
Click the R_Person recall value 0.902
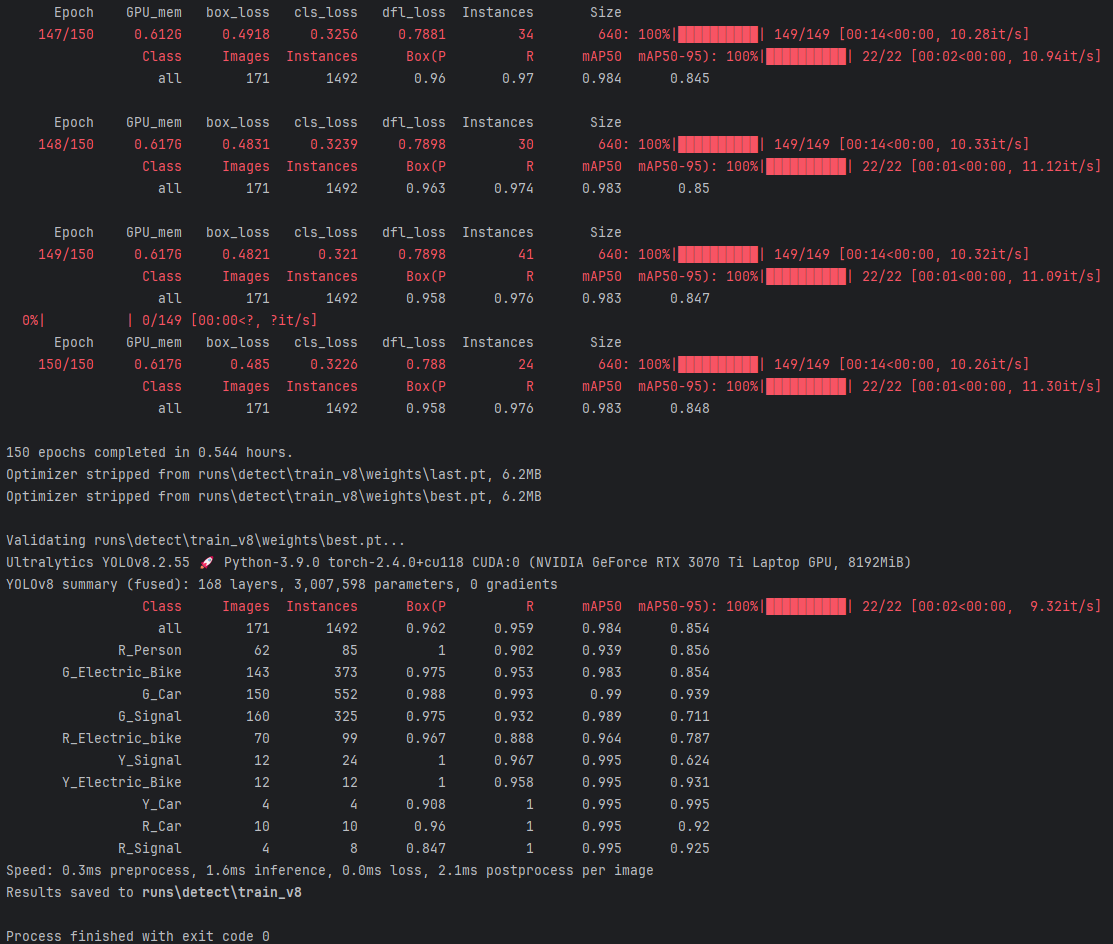[514, 650]
